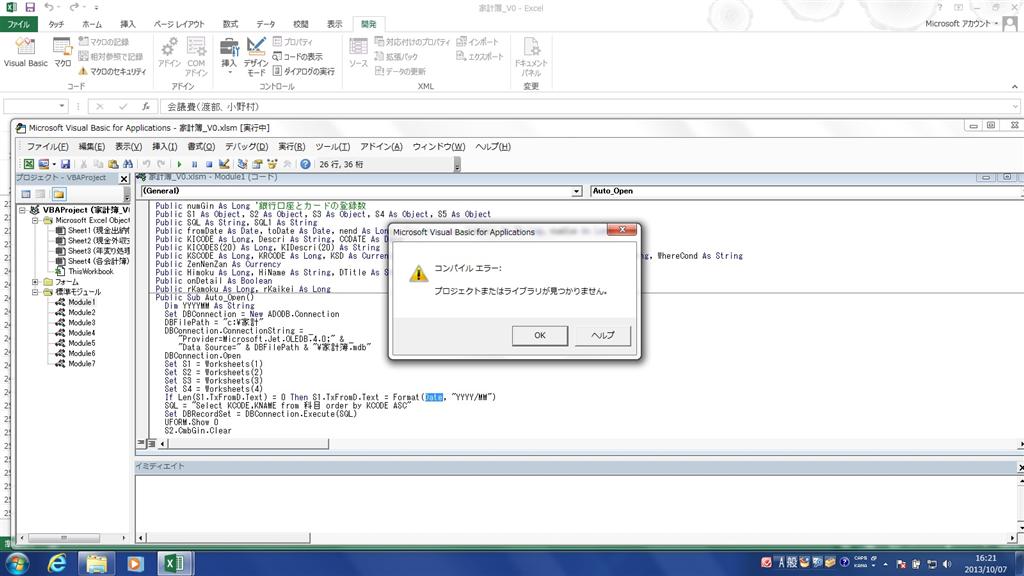
Task: Expand the フォーム folder node
Action: point(35,282)
